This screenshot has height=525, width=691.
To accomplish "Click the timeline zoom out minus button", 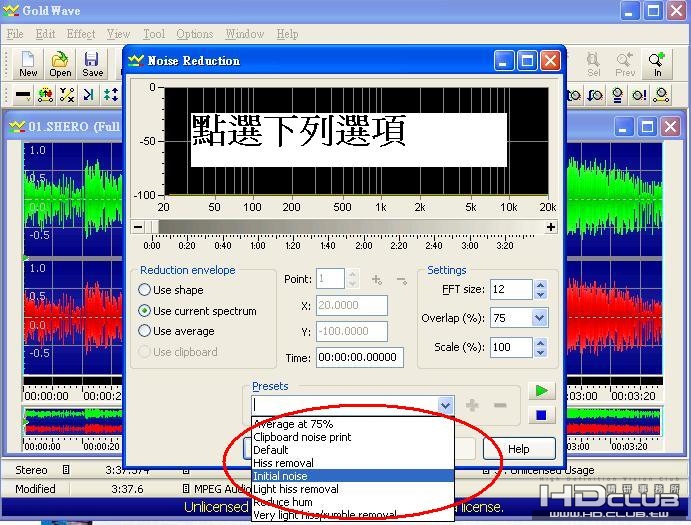I will pos(138,227).
